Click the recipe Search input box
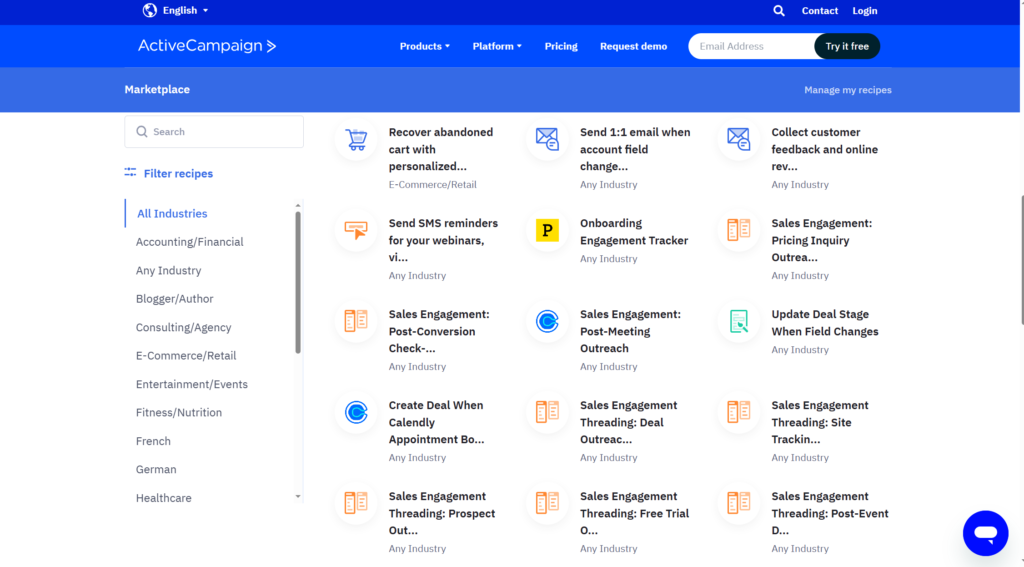1024x567 pixels. 214,132
